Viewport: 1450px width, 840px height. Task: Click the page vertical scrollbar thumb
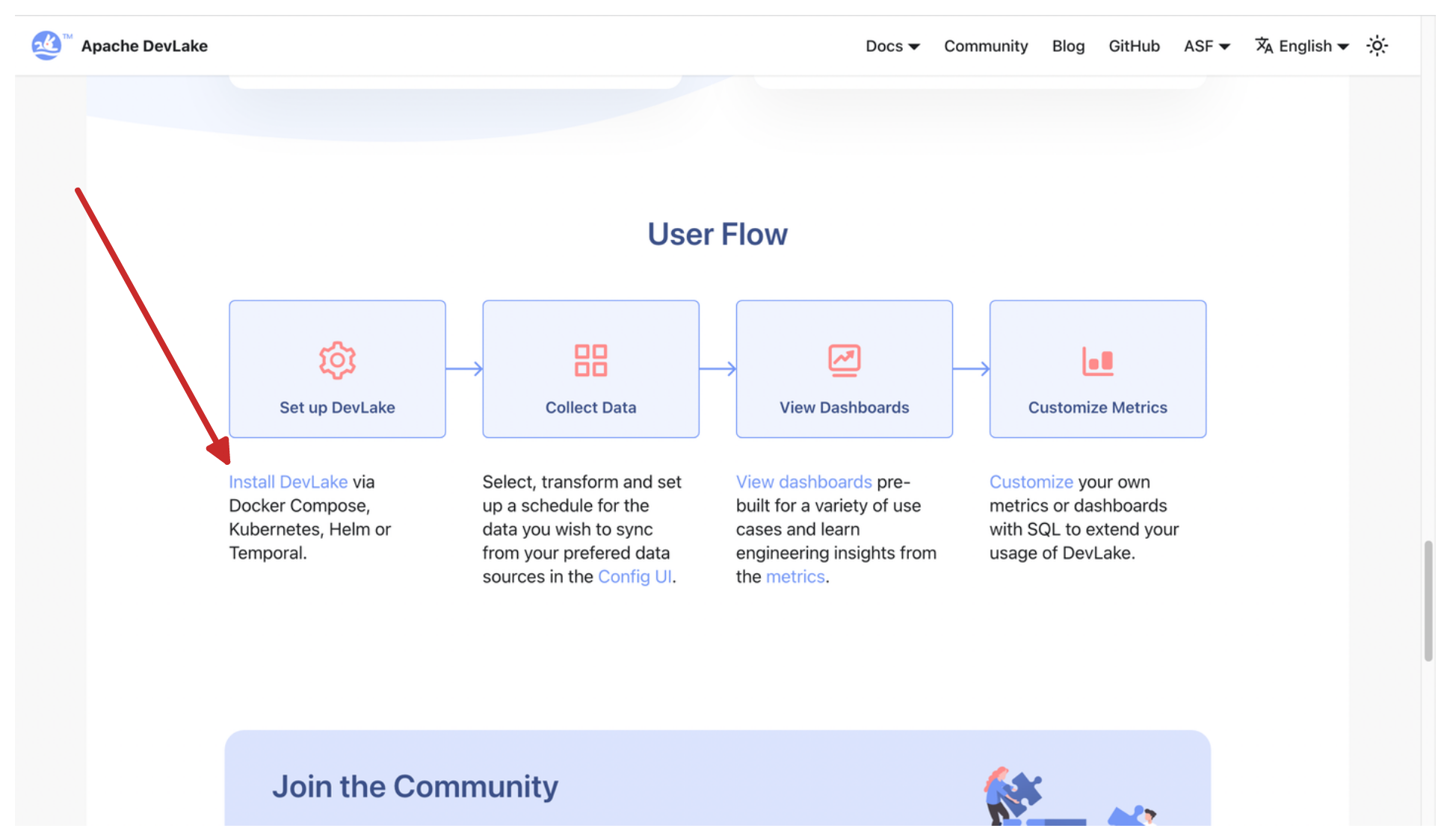click(x=1428, y=601)
